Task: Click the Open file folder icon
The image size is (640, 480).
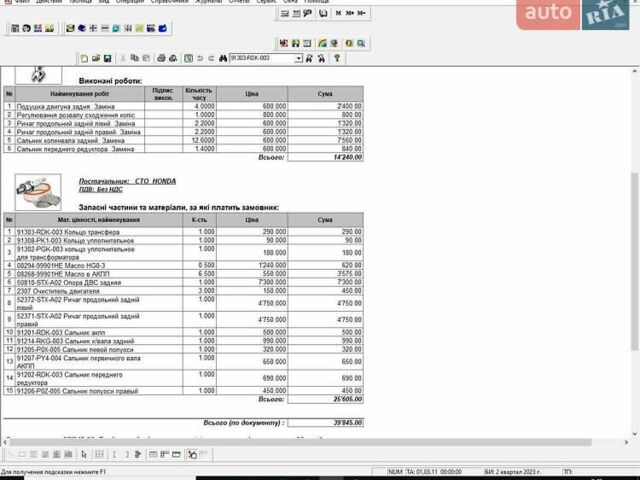Action: 95,59
